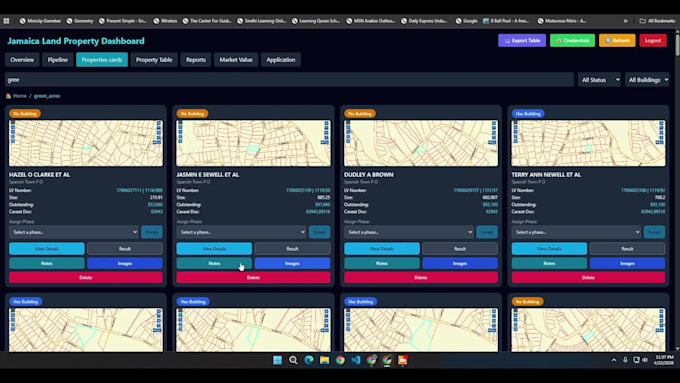Click green_acres breadcrumb link
The image size is (680, 383).
tap(47, 96)
